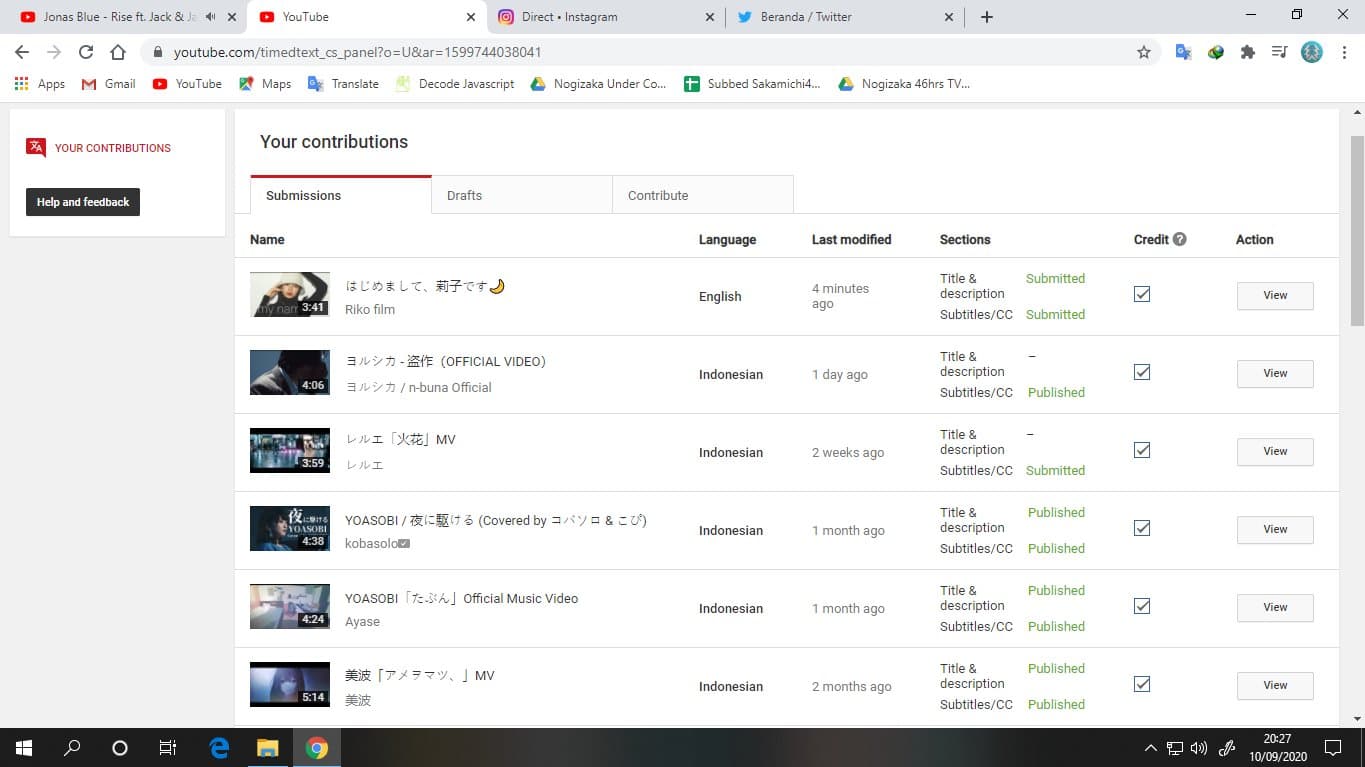Open the media control icon in toolbar
This screenshot has height=767, width=1365.
(x=1279, y=52)
